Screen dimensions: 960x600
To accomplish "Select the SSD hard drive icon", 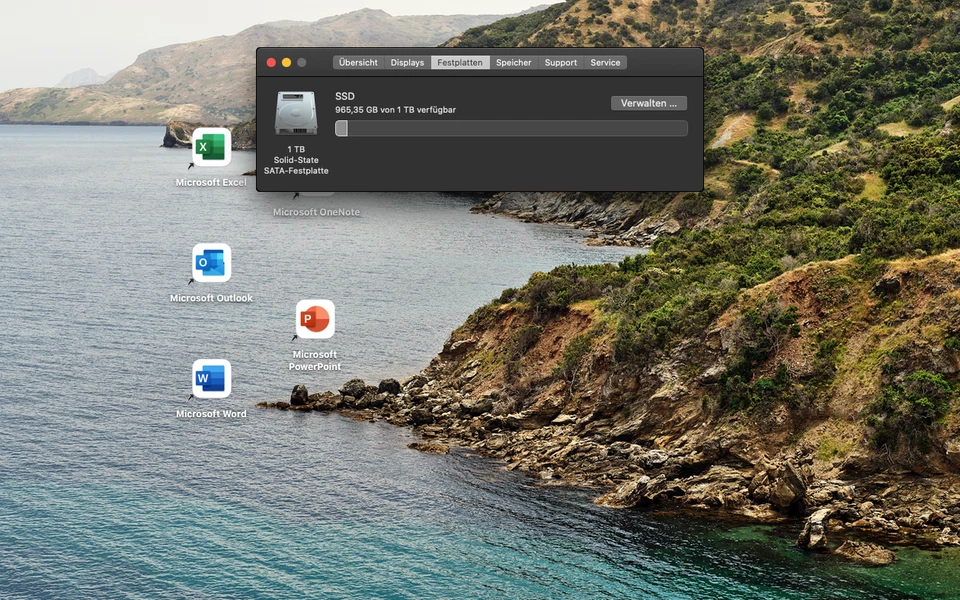I will tap(296, 113).
